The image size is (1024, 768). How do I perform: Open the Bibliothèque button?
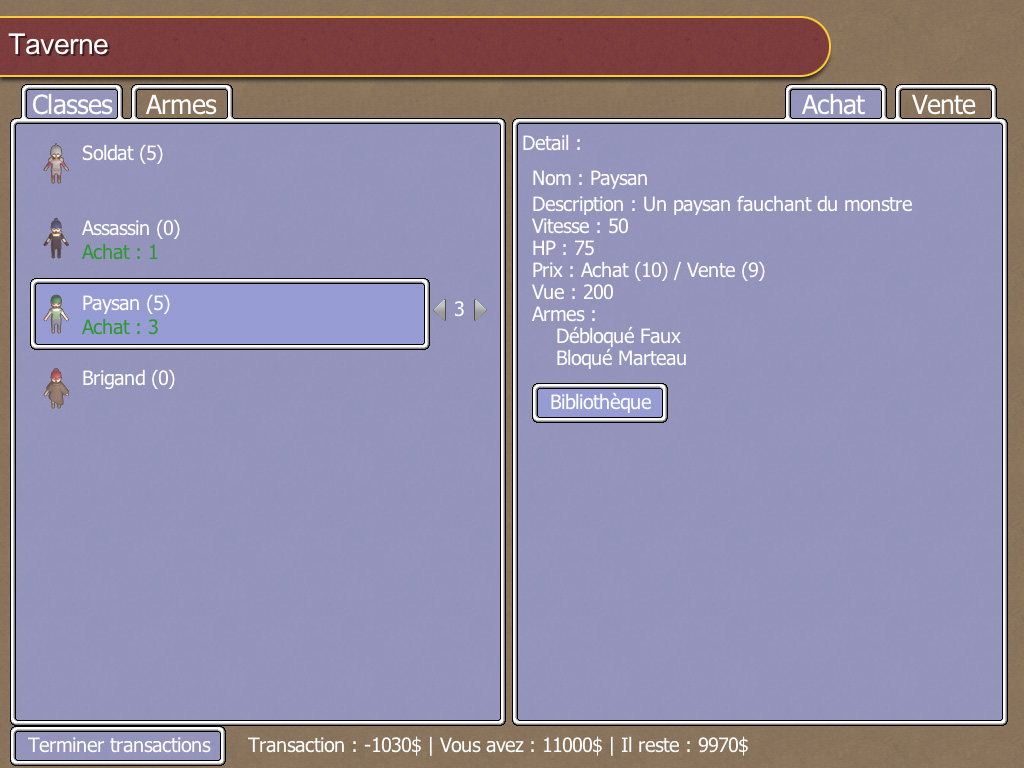click(x=600, y=403)
